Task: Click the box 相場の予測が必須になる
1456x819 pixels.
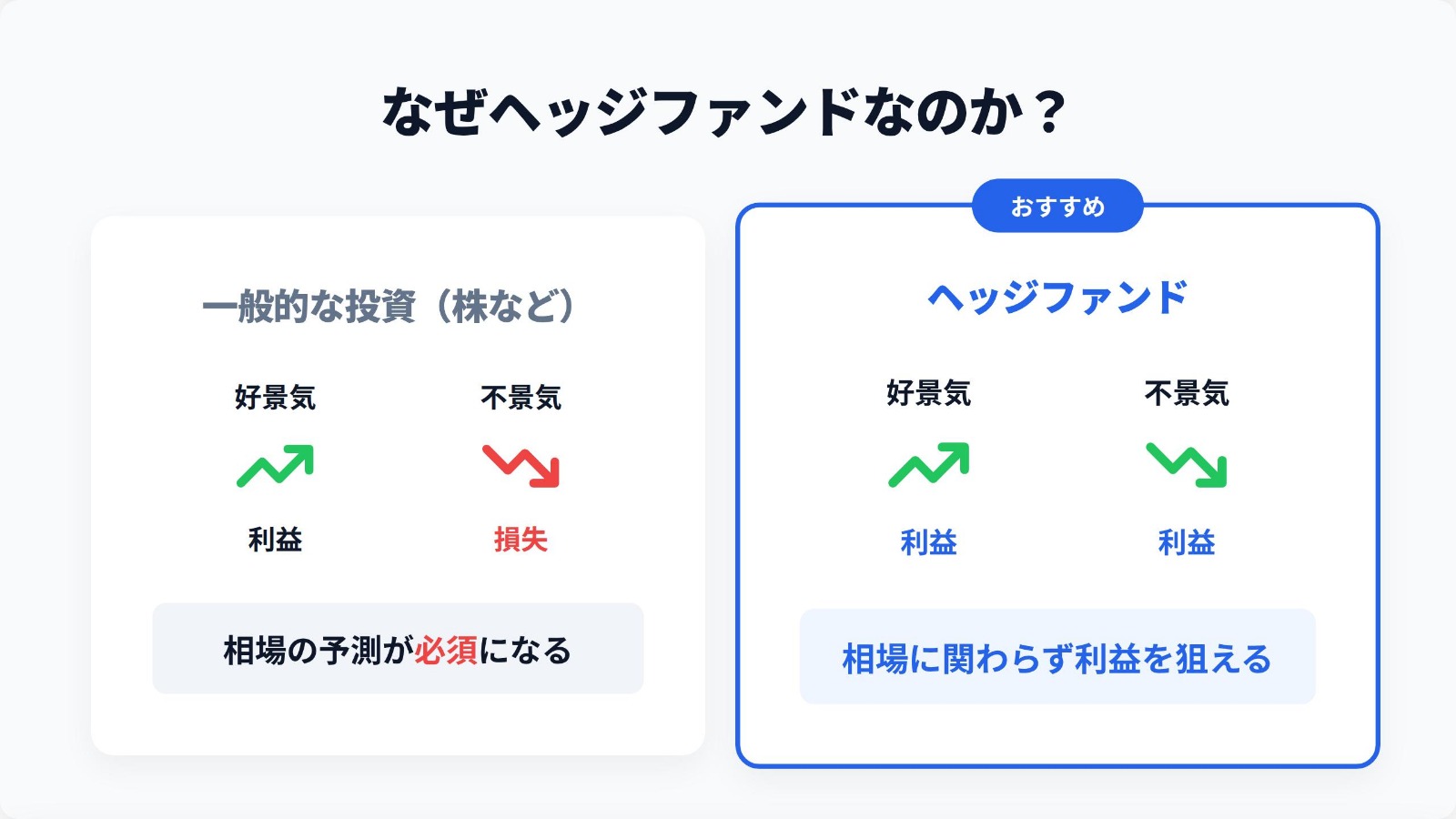Action: tap(398, 649)
